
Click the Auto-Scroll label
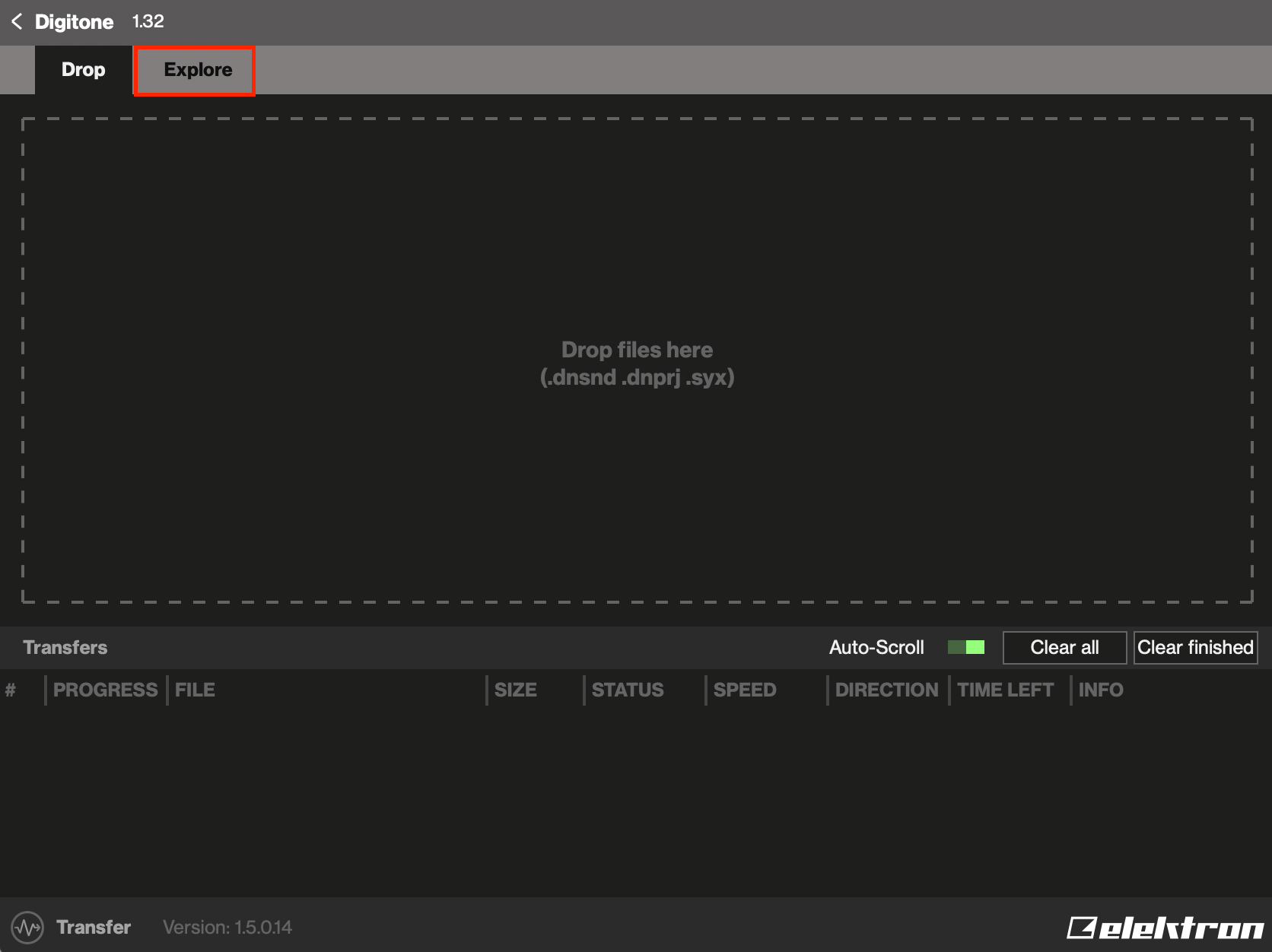876,647
